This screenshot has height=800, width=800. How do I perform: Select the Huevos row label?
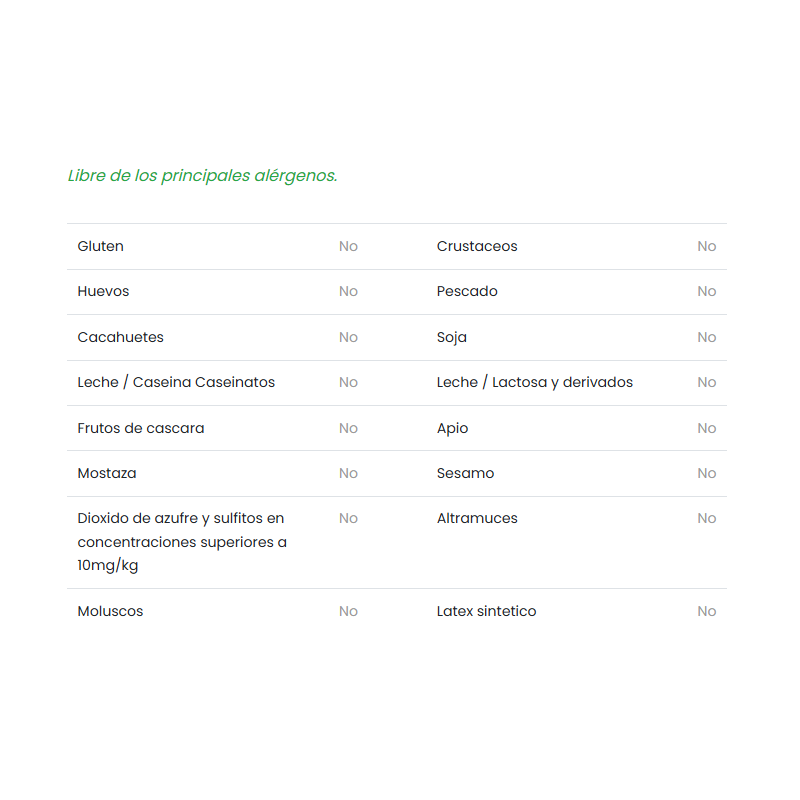[103, 291]
